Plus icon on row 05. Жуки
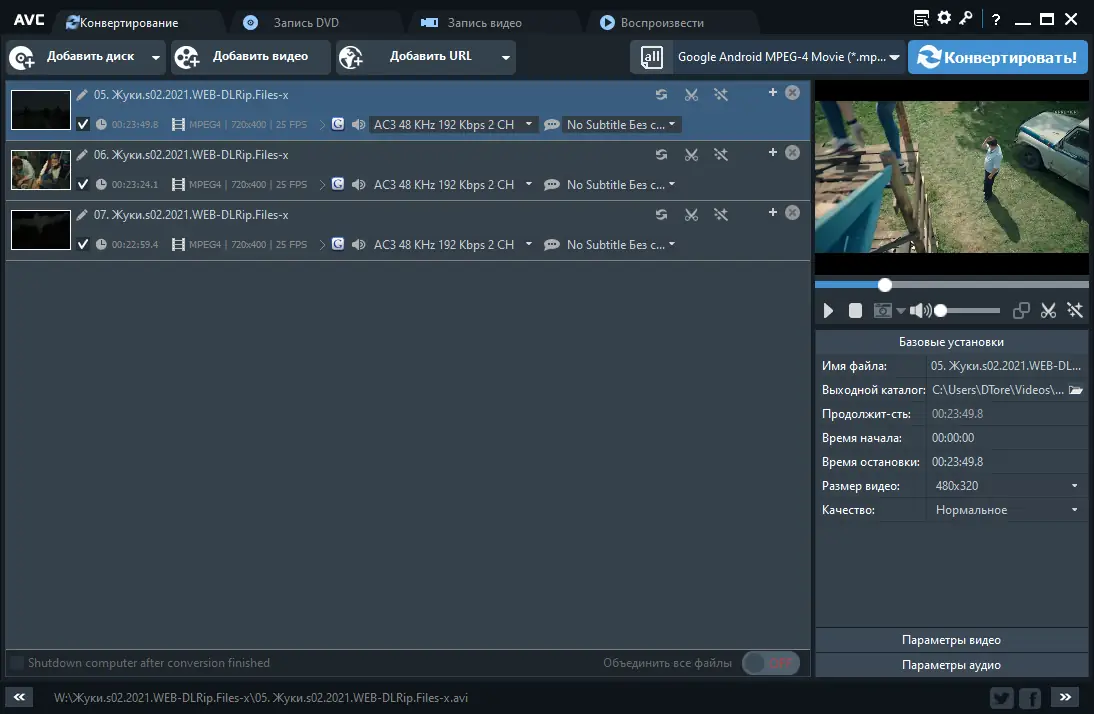This screenshot has height=714, width=1094. point(772,92)
